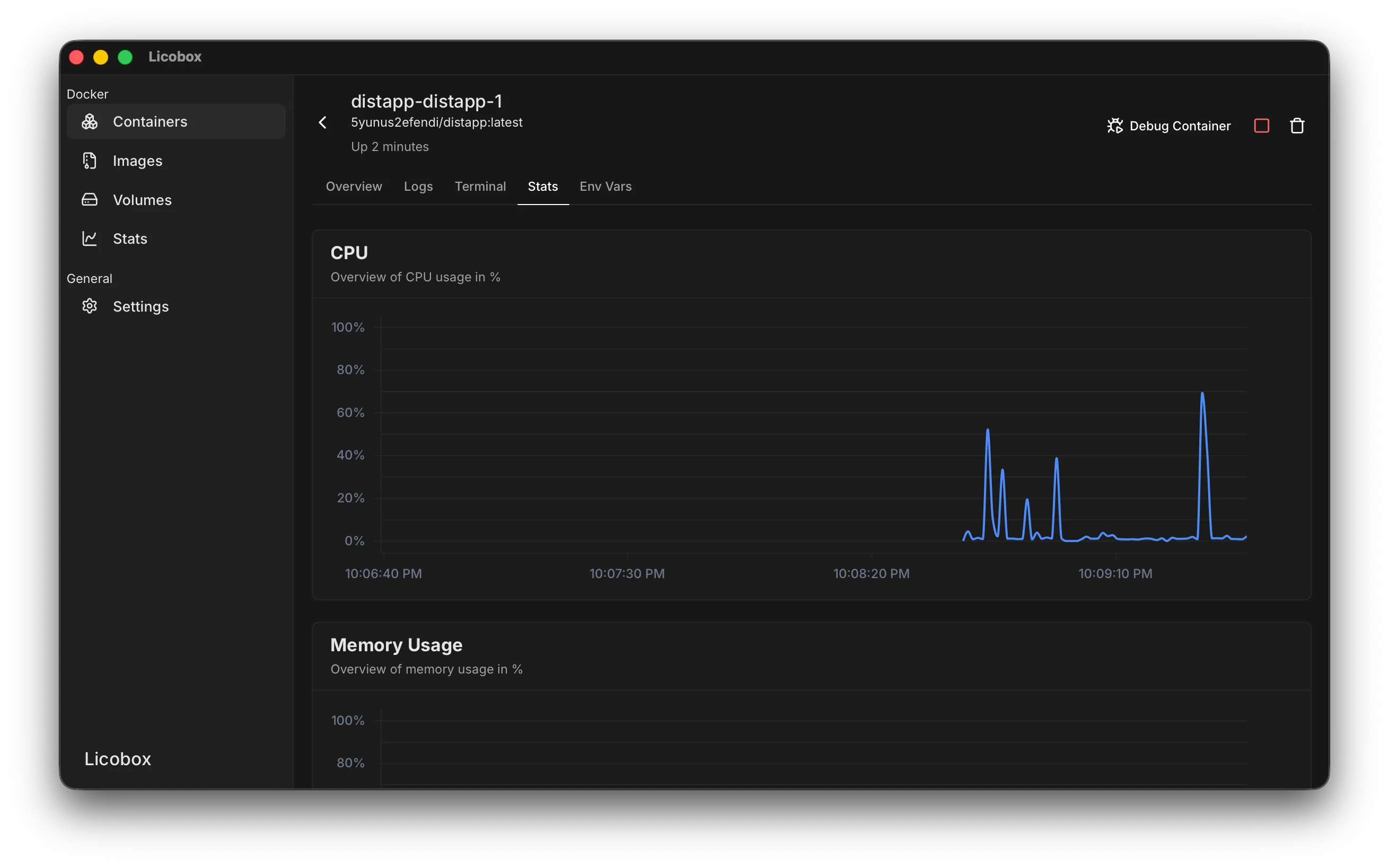The width and height of the screenshot is (1389, 868).
Task: Go back with the left chevron arrow
Action: click(323, 122)
